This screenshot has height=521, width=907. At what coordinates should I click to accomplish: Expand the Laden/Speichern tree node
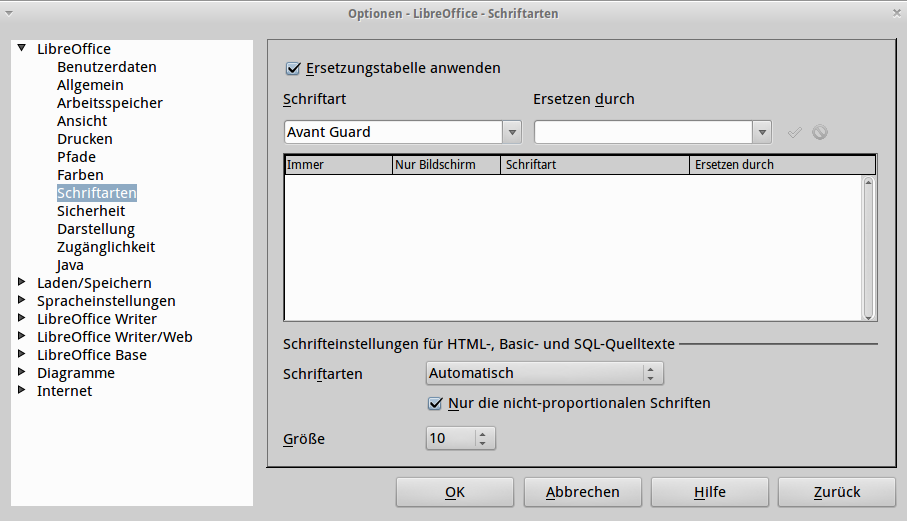click(23, 283)
